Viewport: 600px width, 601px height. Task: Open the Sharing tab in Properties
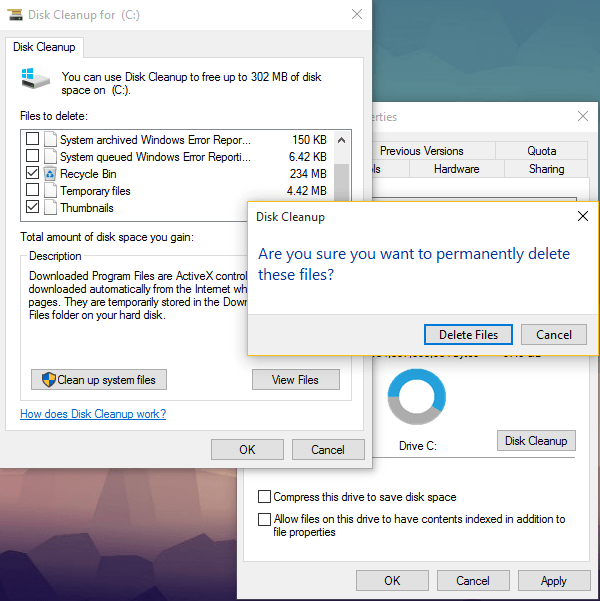pyautogui.click(x=546, y=169)
